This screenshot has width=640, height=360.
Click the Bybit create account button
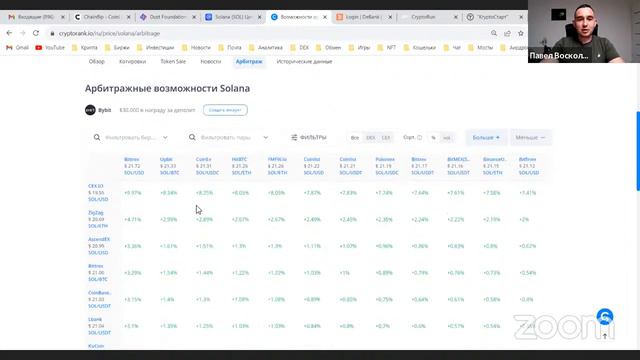click(225, 110)
